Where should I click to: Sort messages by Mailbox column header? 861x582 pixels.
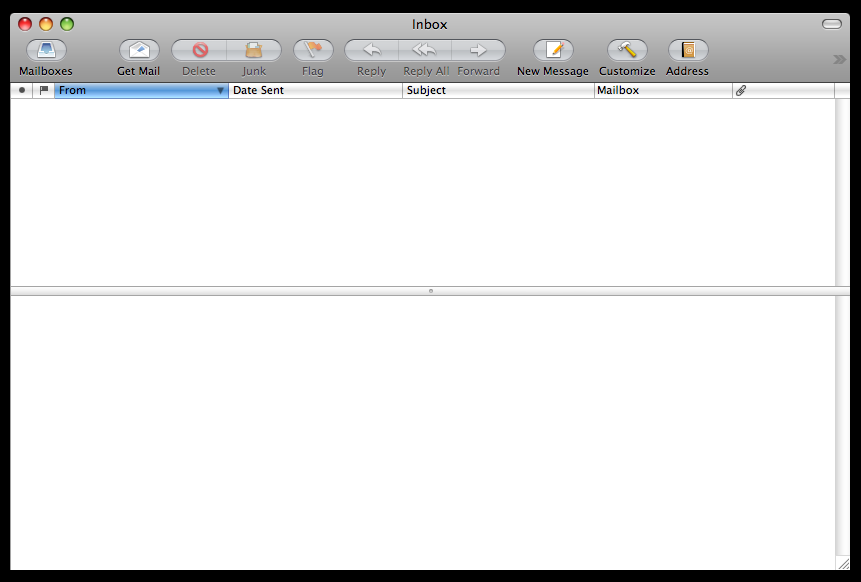(663, 90)
